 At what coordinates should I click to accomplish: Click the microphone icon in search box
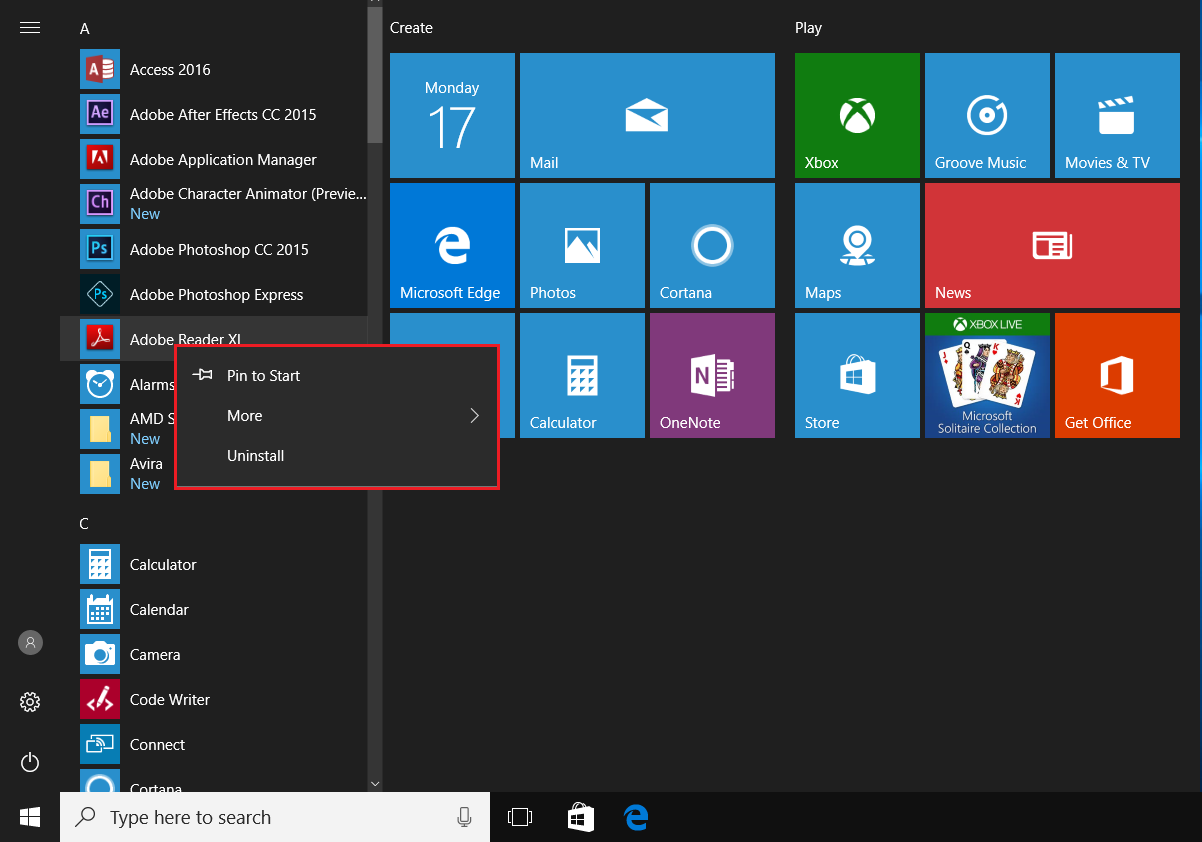pos(464,817)
